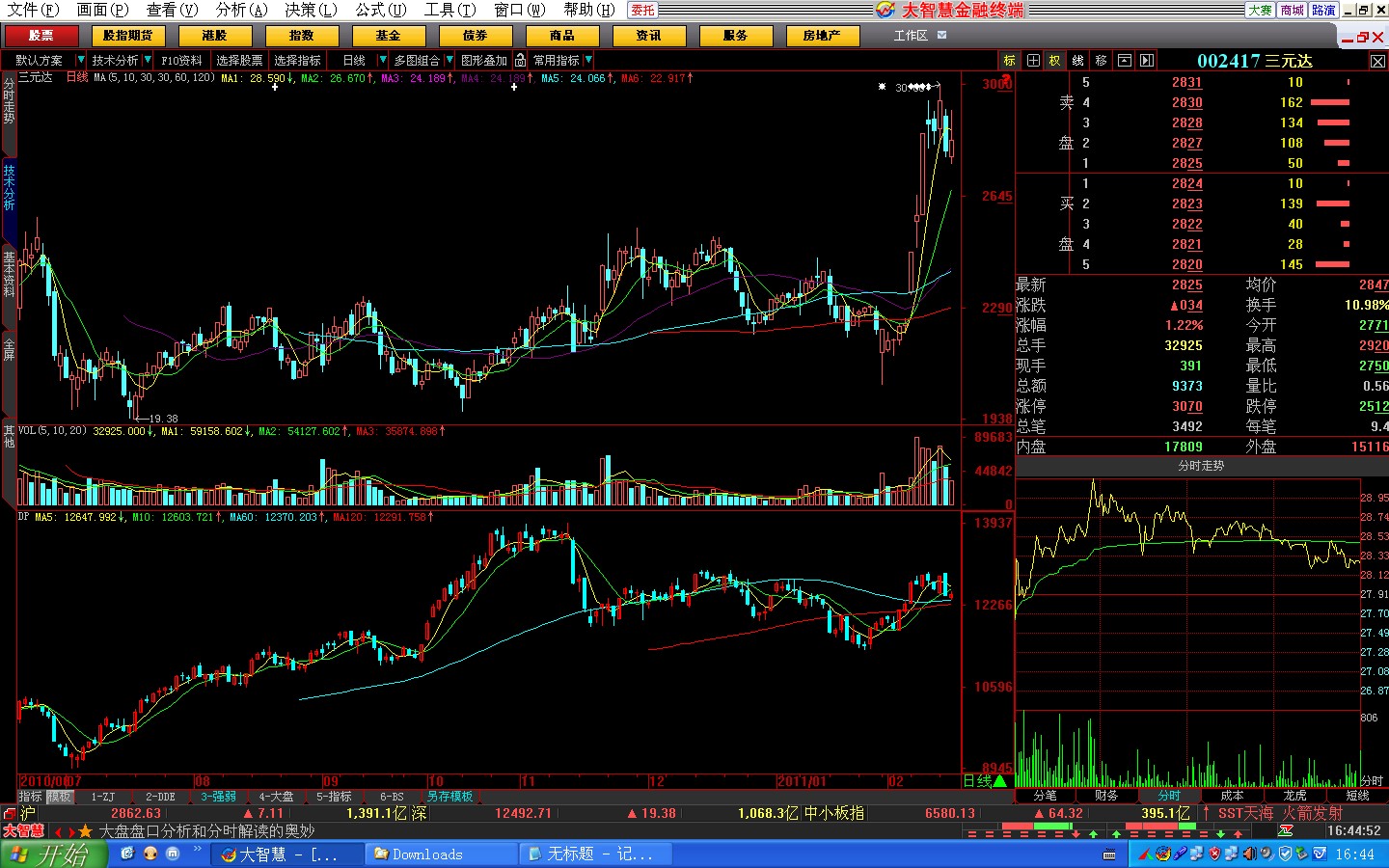The width and height of the screenshot is (1389, 868).
Task: Open the 分析(A) menu
Action: [x=241, y=10]
